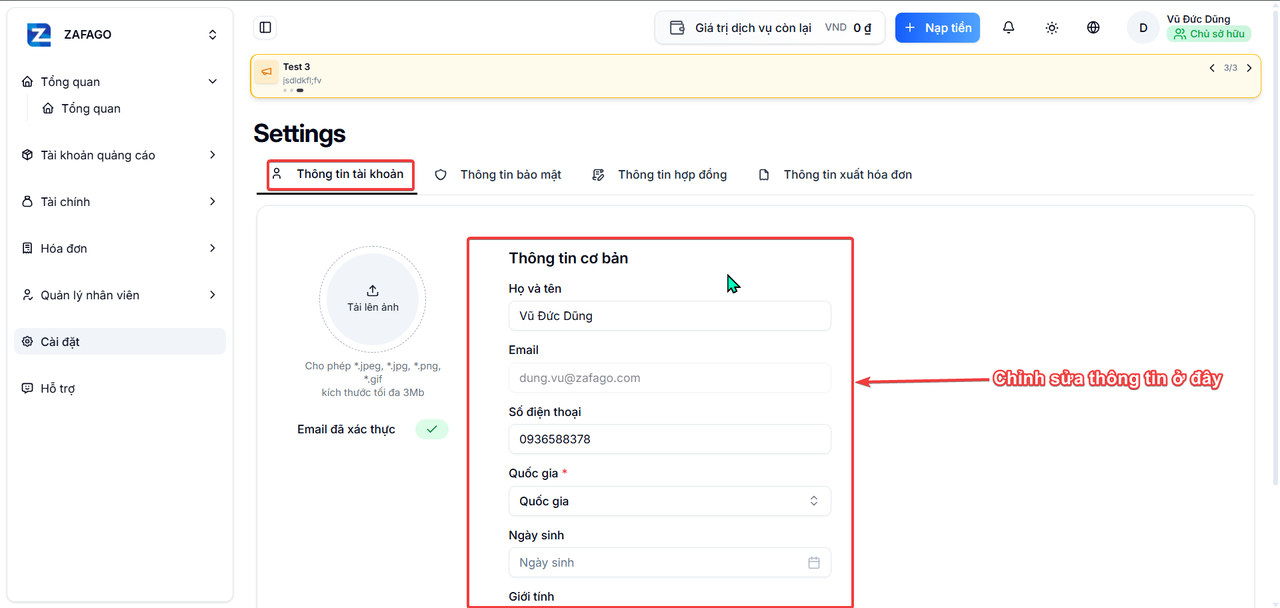Open Cài đặt in sidebar
The width and height of the screenshot is (1280, 608).
pos(120,342)
